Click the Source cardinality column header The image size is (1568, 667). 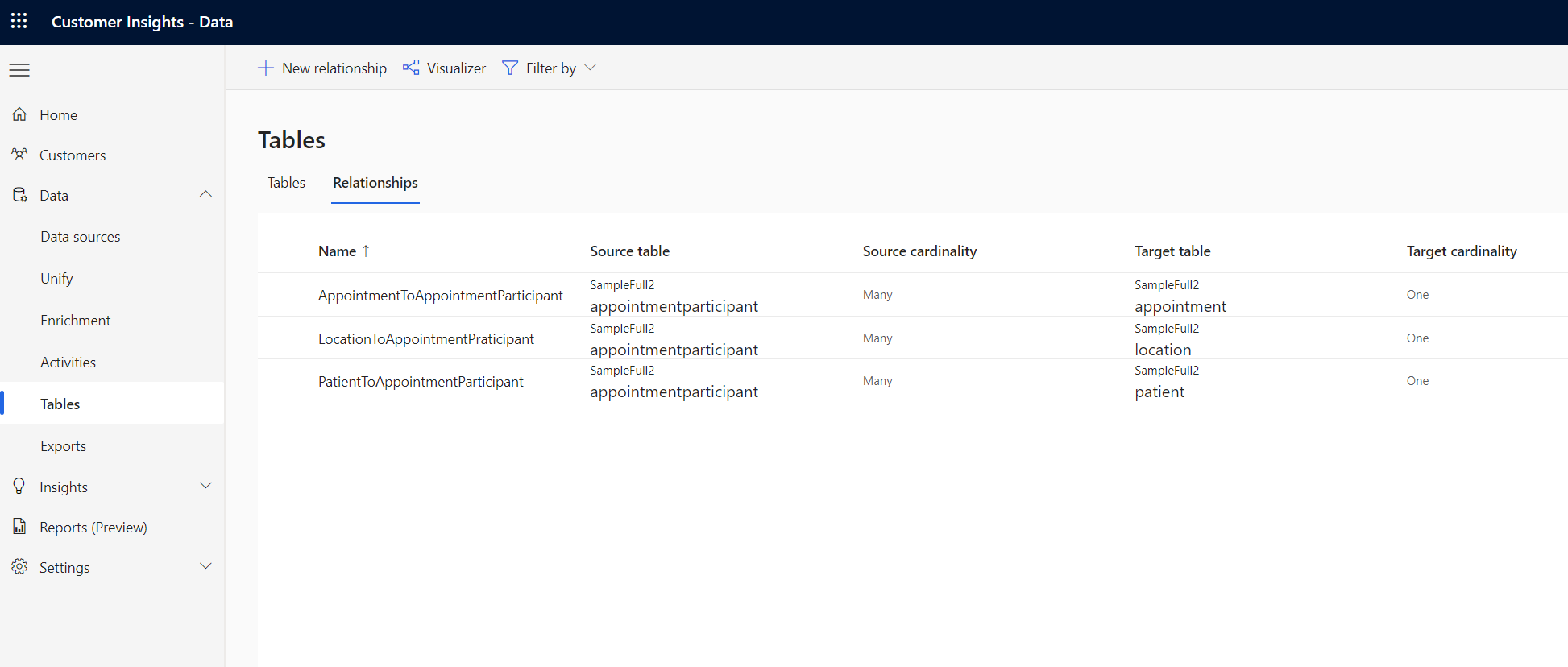(919, 251)
